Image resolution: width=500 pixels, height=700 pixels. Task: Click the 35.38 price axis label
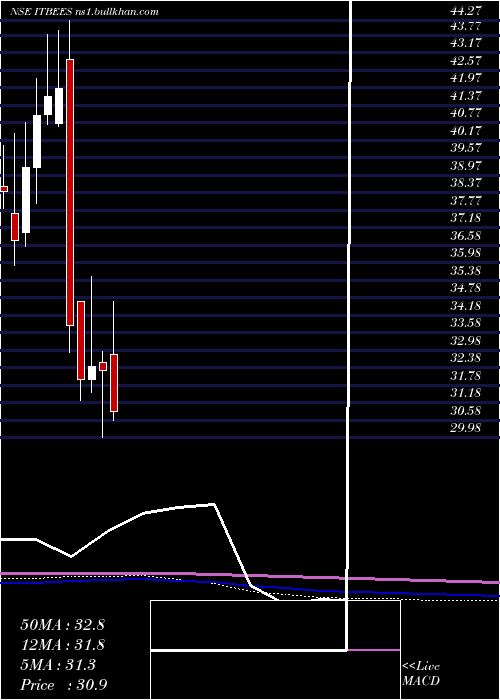point(466,271)
